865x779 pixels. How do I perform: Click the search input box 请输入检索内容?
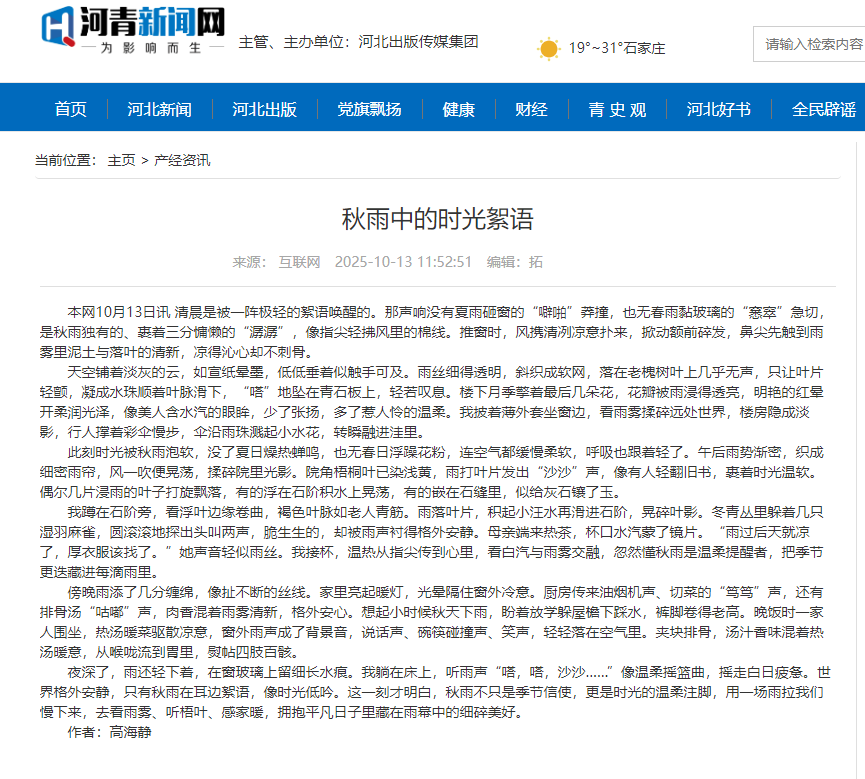pyautogui.click(x=808, y=44)
